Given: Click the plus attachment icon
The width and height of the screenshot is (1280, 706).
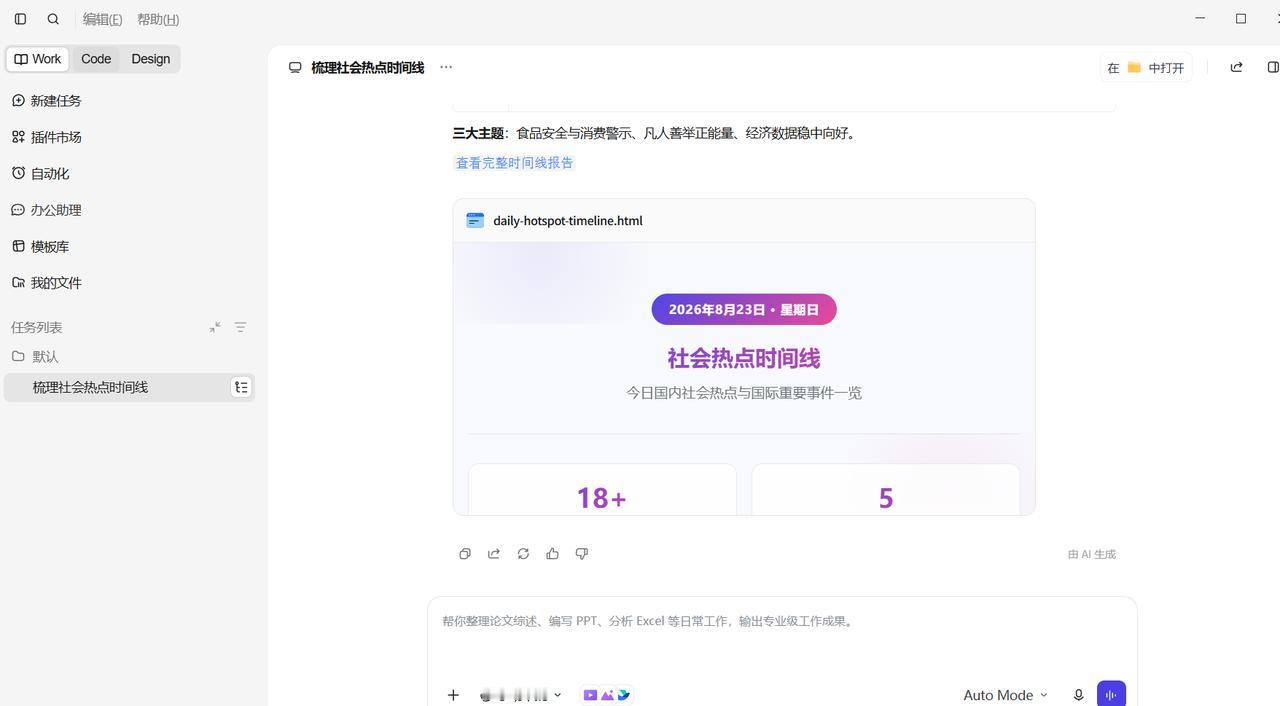Looking at the screenshot, I should 453,695.
